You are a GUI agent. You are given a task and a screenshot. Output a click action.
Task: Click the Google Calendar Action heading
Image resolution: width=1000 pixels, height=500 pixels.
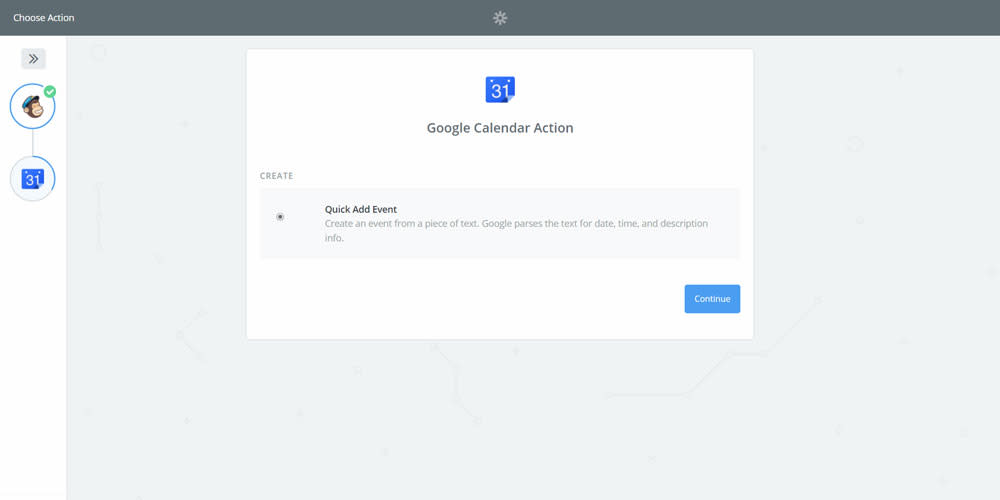[500, 128]
